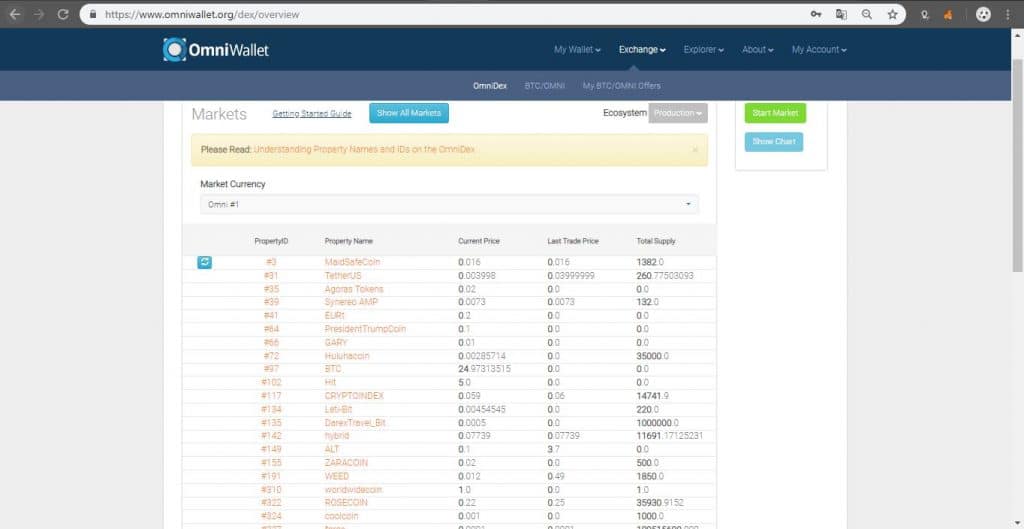The image size is (1024, 529).
Task: Click Property Name column header
Action: (349, 241)
